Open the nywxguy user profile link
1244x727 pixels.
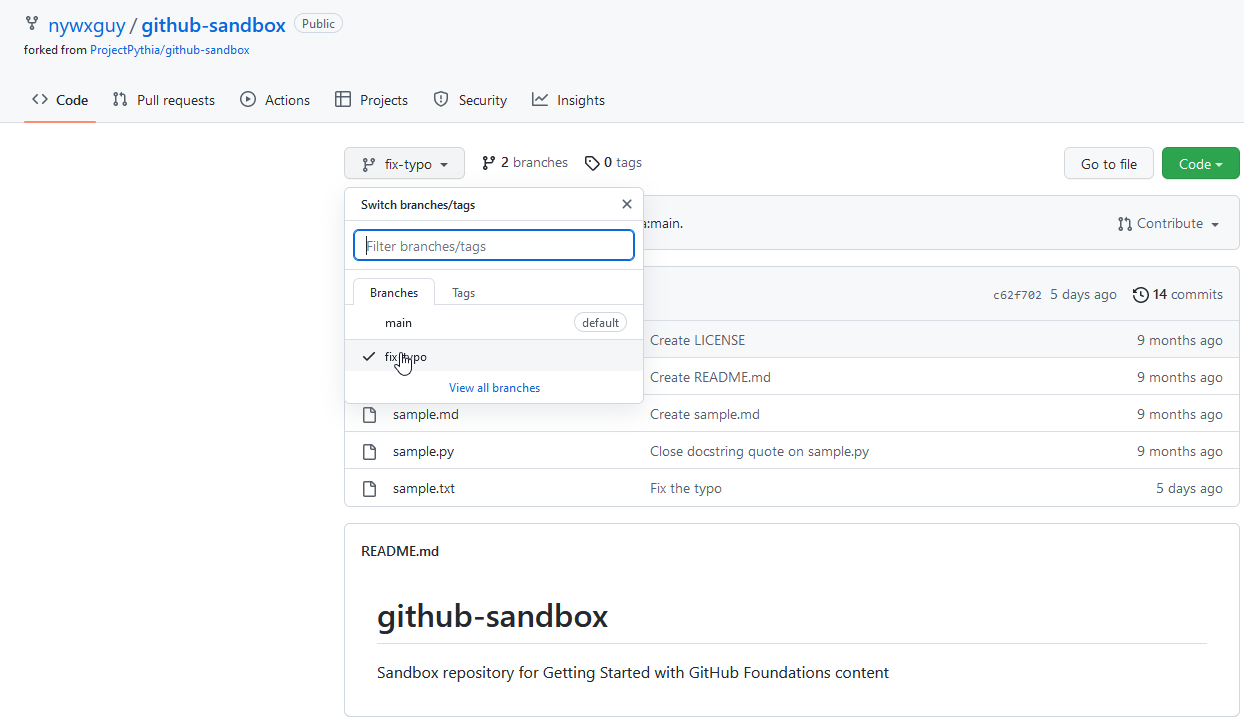[87, 25]
